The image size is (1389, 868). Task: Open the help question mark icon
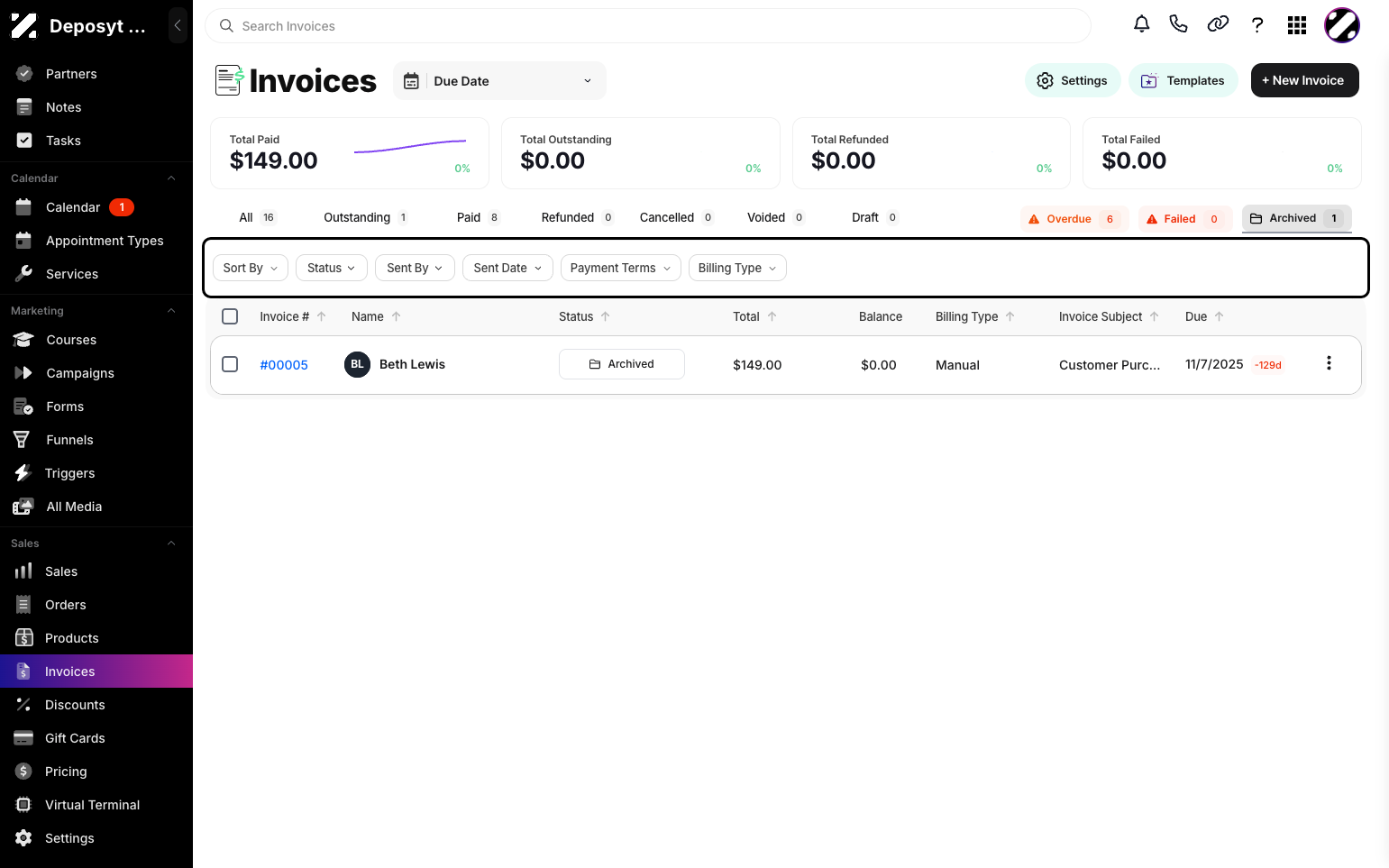tap(1257, 25)
